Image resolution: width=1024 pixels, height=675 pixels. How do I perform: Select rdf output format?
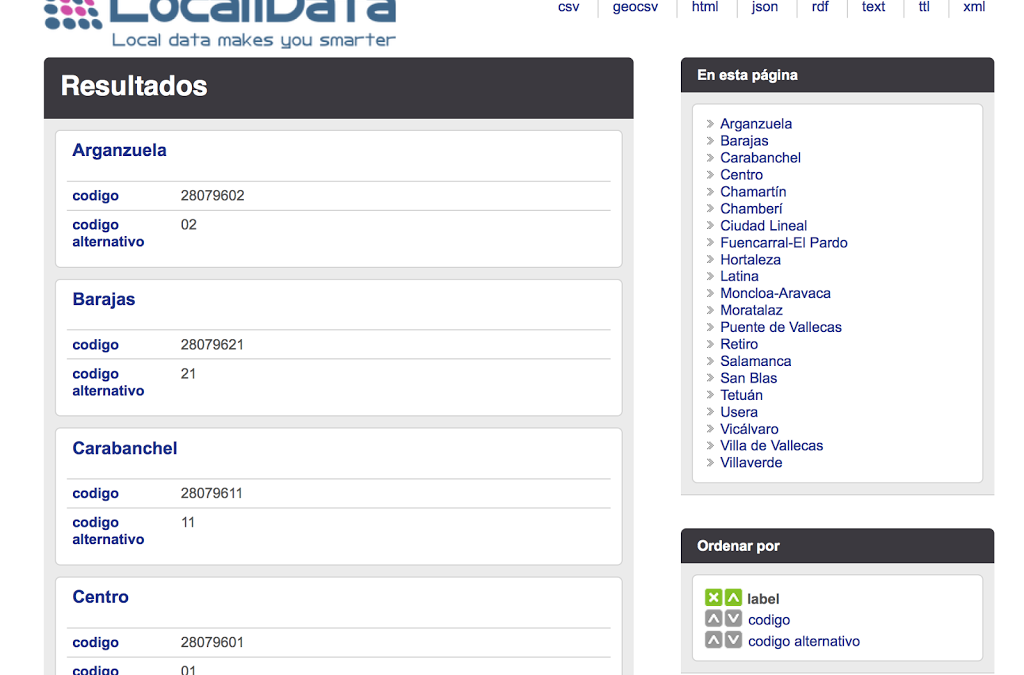[x=820, y=7]
